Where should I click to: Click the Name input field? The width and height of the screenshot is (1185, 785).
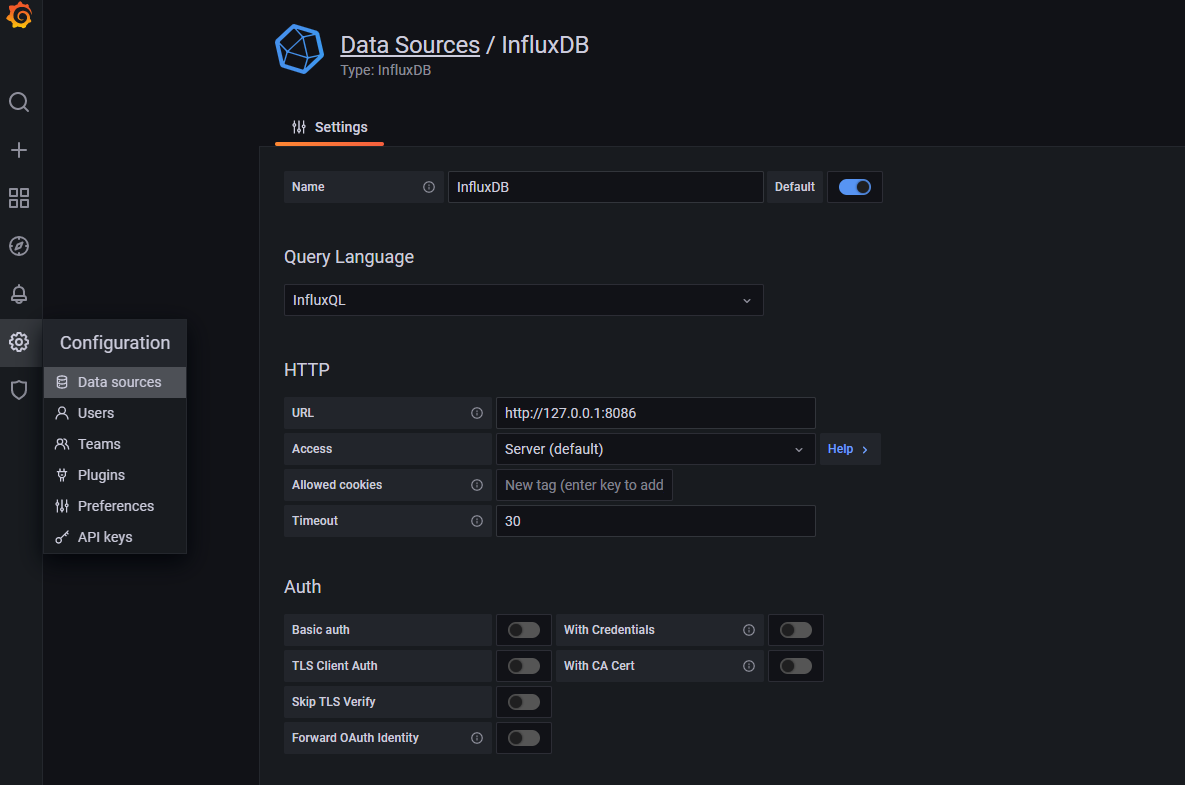[605, 187]
